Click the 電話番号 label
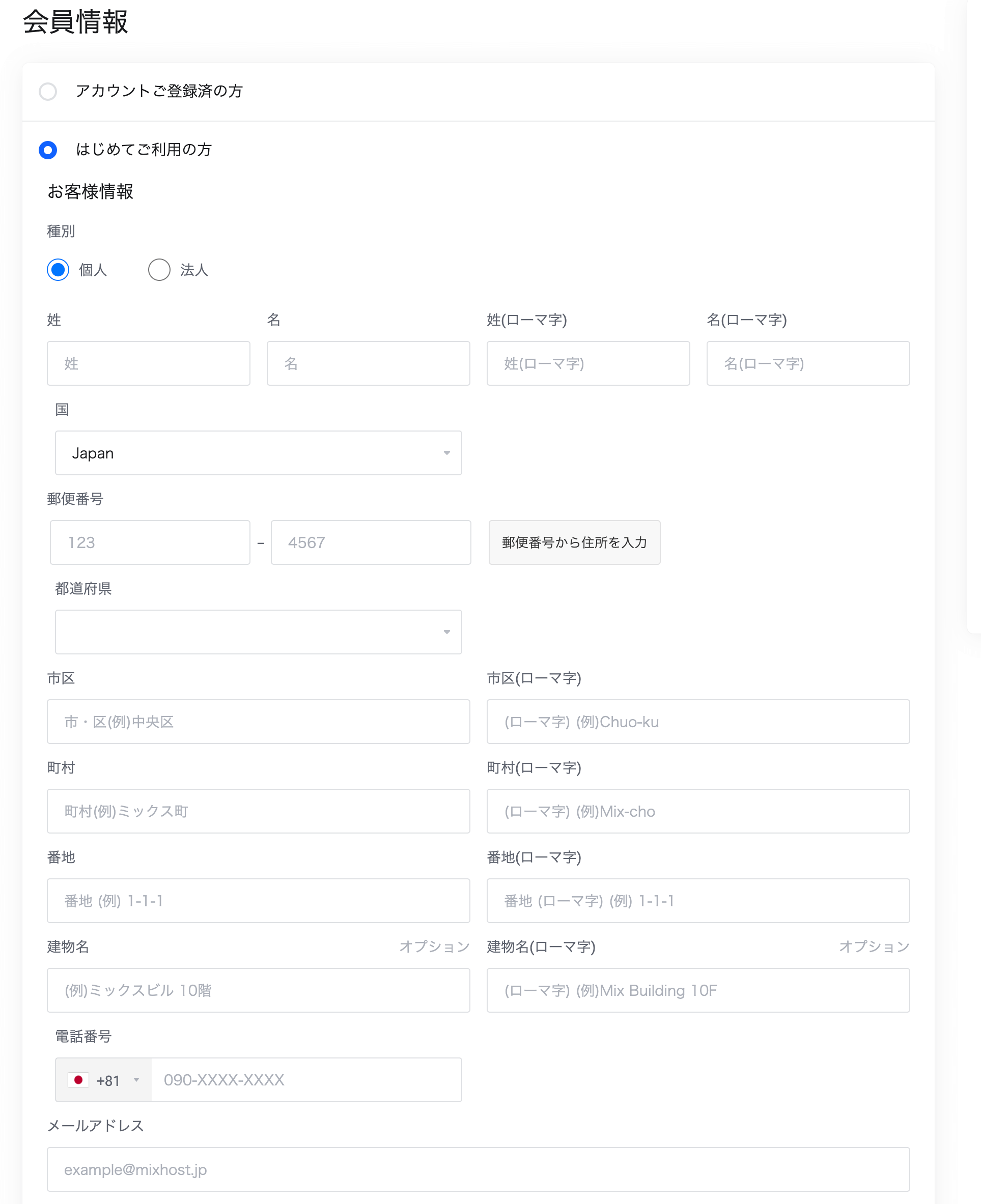Screen dimensions: 981x1204 [83, 1037]
